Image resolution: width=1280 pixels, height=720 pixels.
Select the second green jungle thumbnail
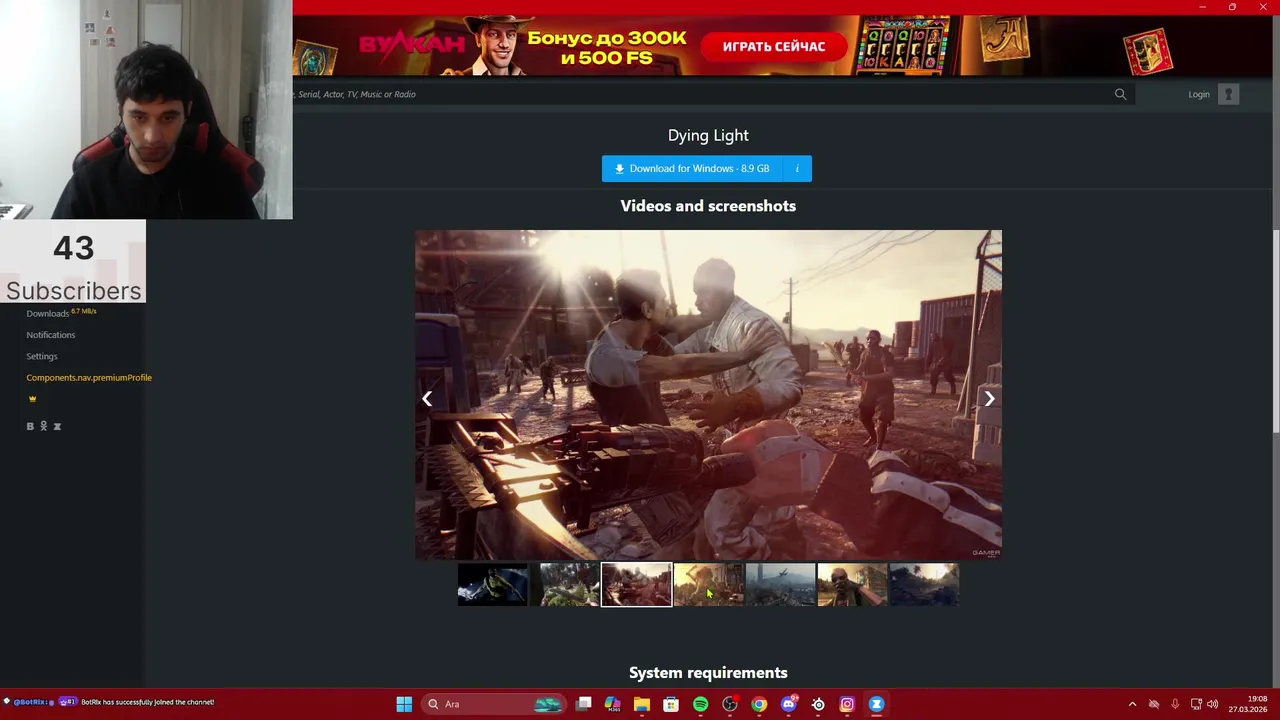pos(564,585)
